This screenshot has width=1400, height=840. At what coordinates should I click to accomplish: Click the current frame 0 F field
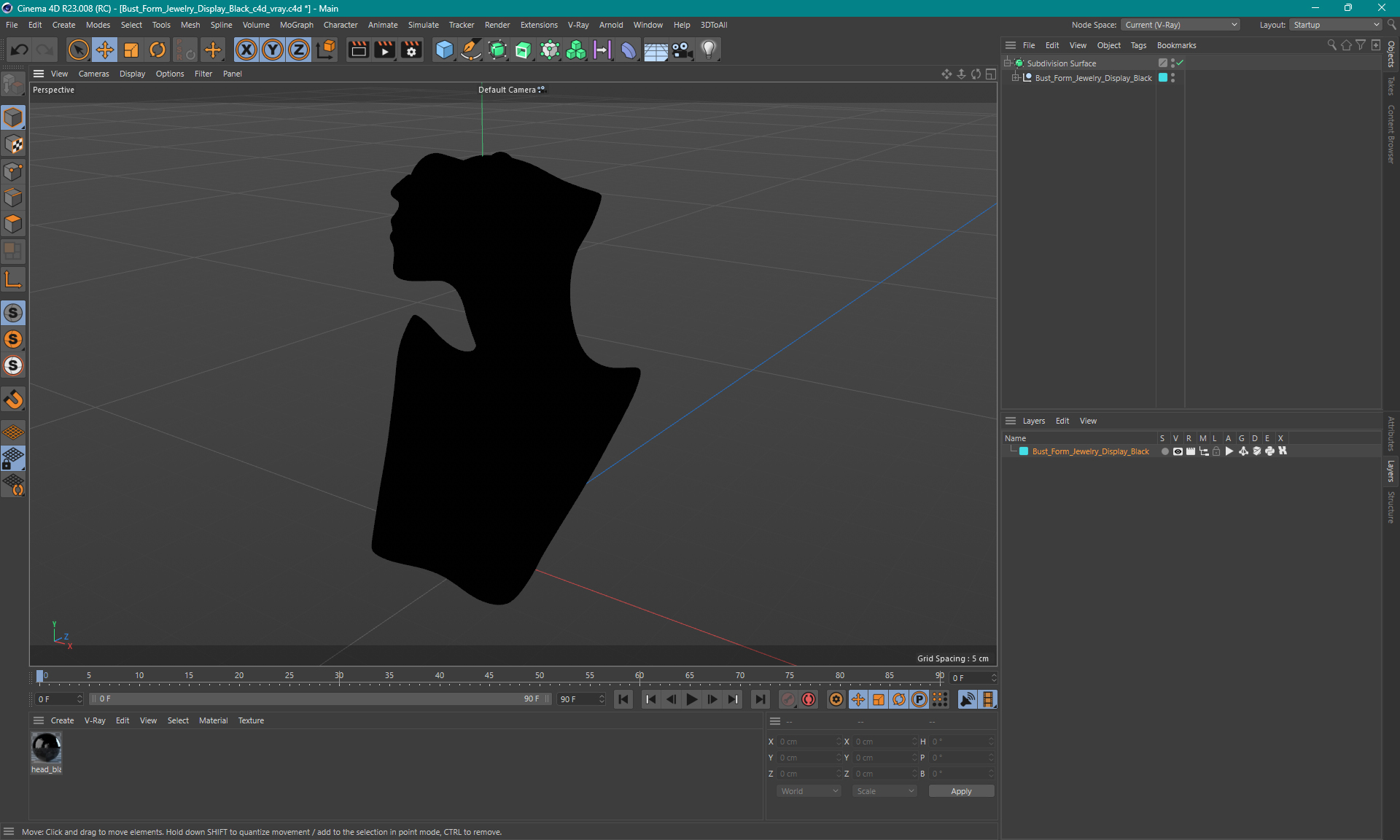tap(60, 699)
